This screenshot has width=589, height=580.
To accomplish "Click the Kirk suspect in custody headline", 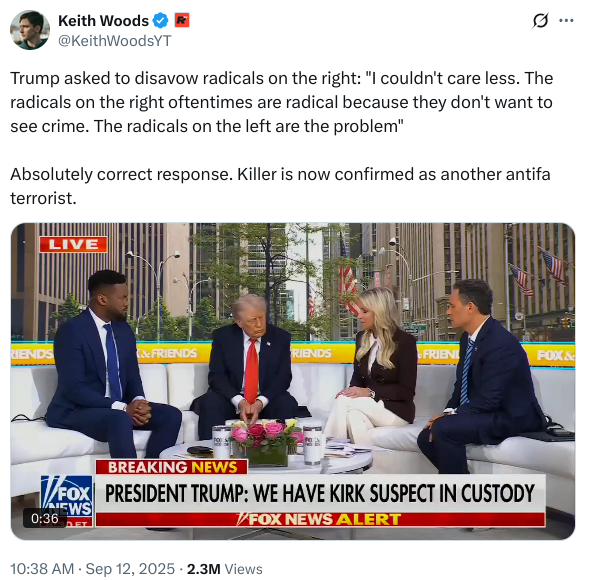I will point(320,493).
